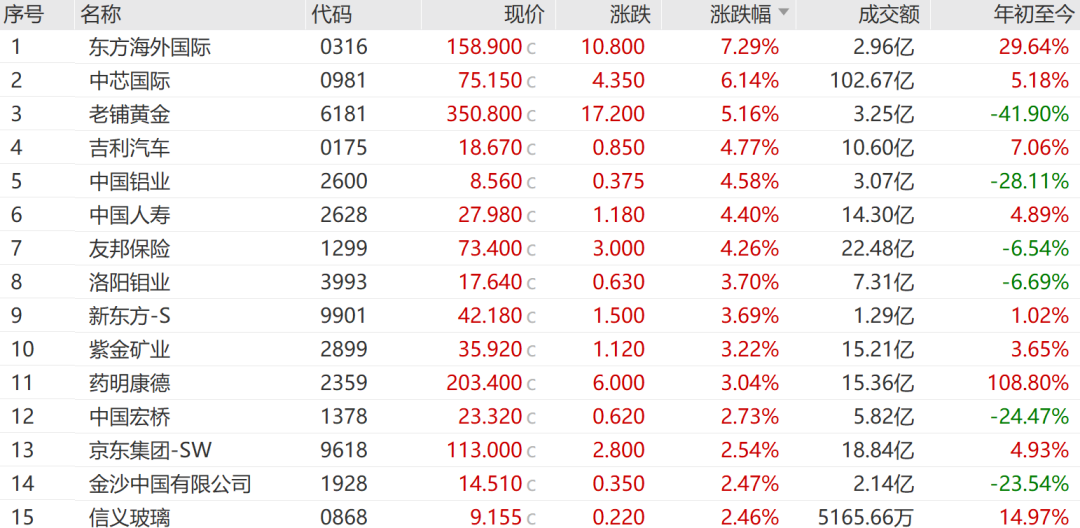
Task: Click the 名称 column header
Action: point(100,14)
